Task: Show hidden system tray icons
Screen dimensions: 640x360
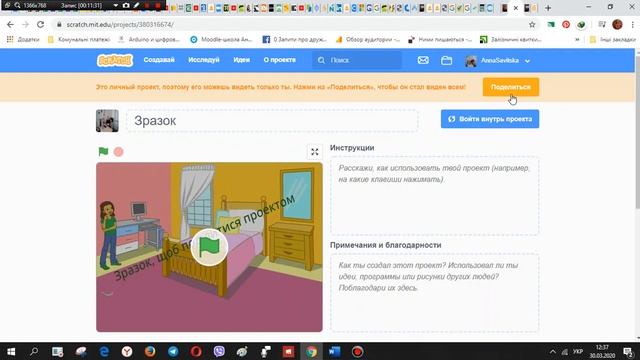Action: pos(553,351)
